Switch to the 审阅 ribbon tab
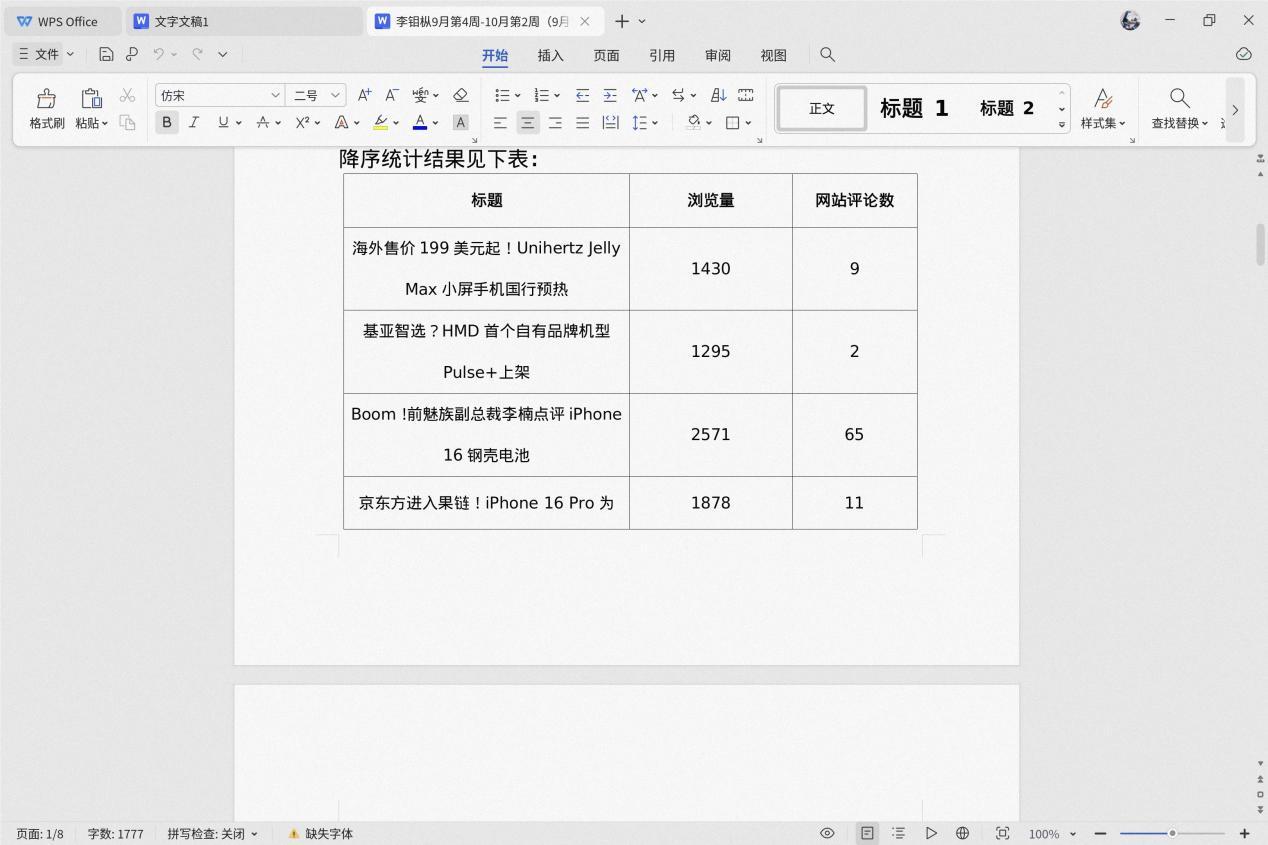The image size is (1268, 845). (718, 55)
